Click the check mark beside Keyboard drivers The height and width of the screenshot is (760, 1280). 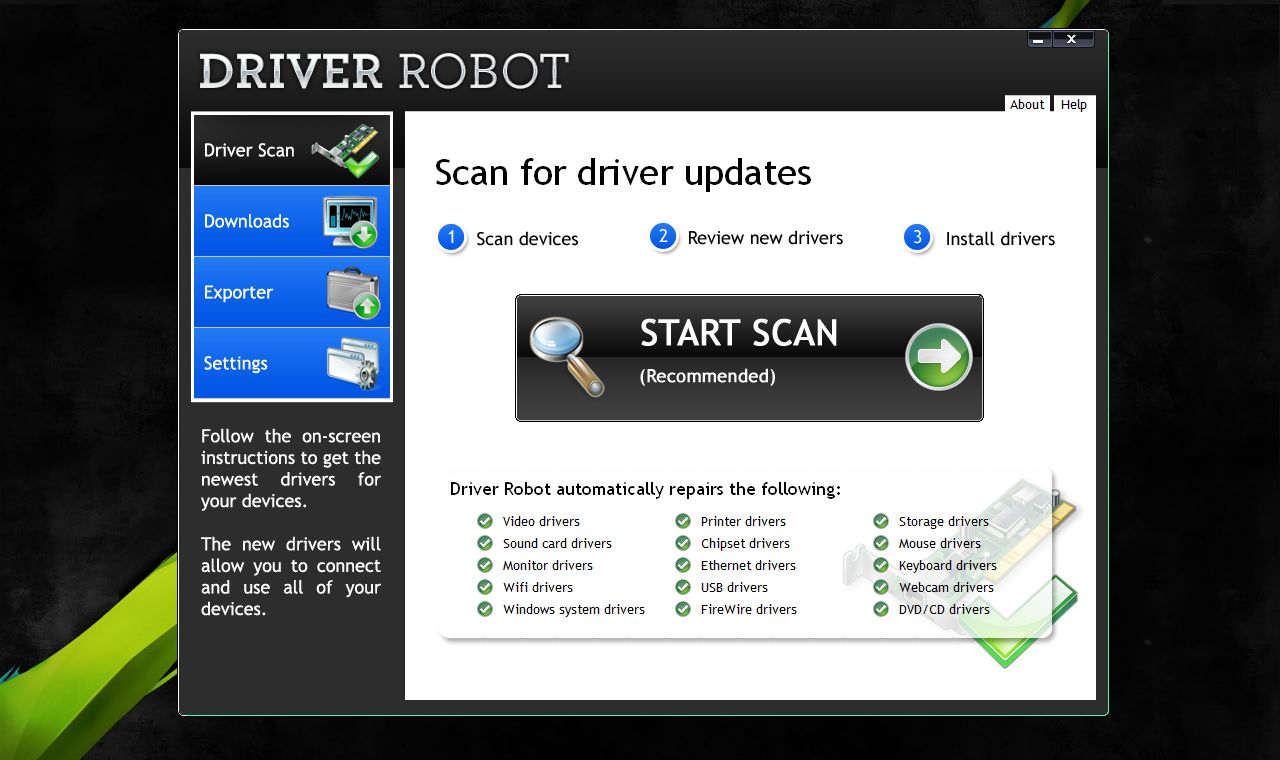click(x=881, y=565)
